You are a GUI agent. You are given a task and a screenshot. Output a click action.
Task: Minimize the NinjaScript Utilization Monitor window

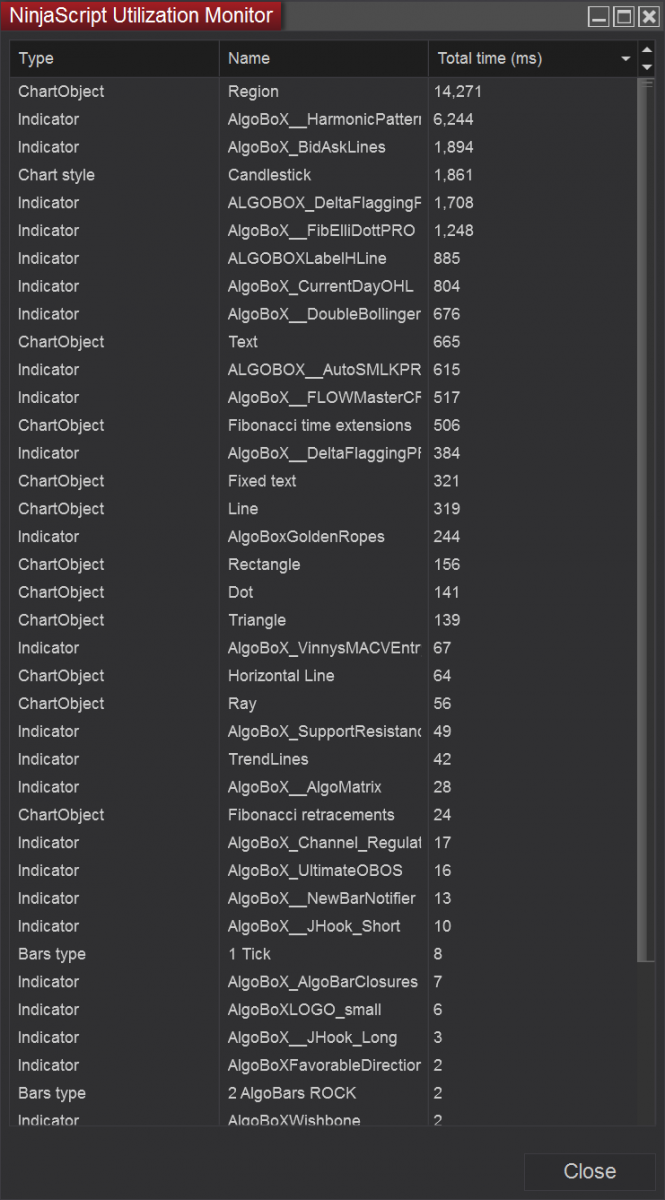(x=598, y=17)
